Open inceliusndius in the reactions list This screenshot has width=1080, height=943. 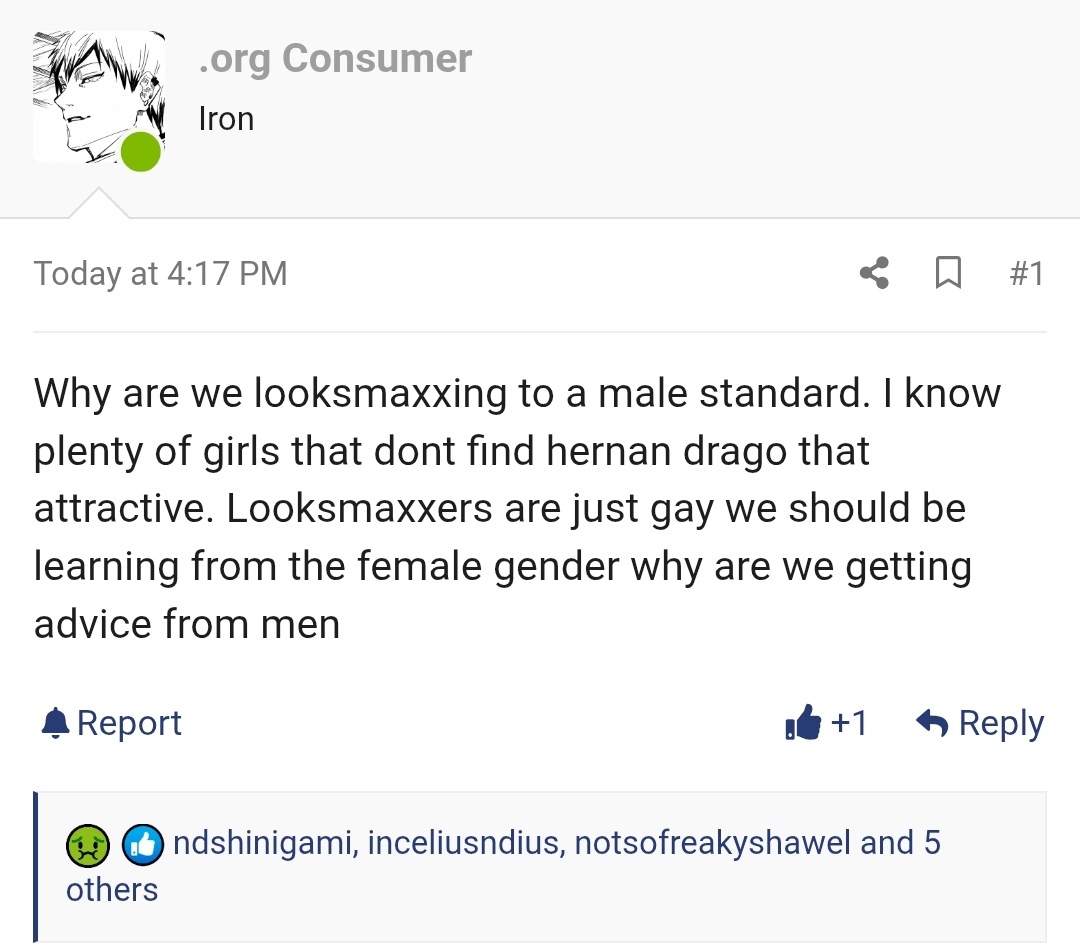coord(466,843)
